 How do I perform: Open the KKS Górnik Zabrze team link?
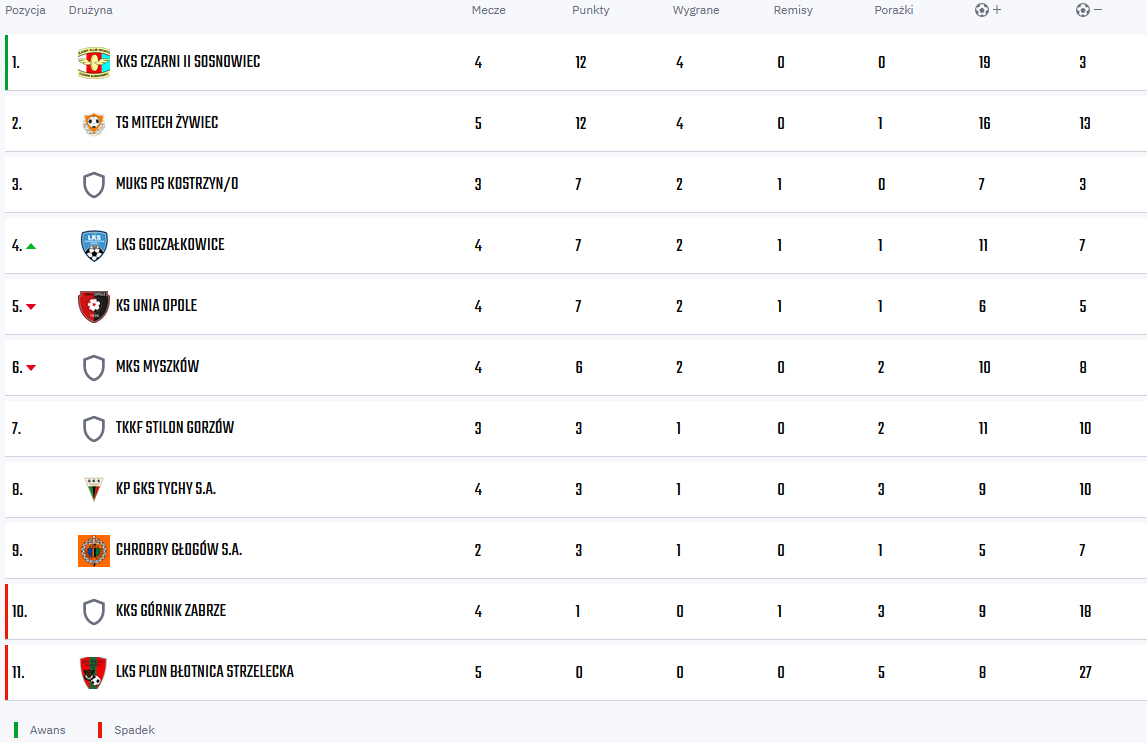click(170, 611)
